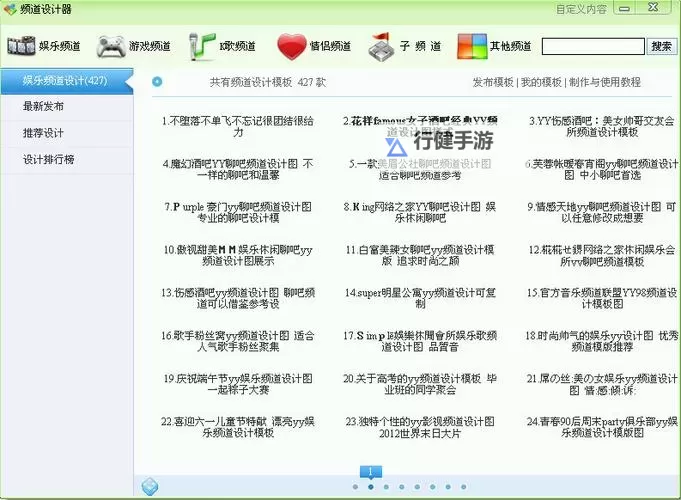This screenshot has width=681, height=500.
Task: Go to the sixth page dot
Action: [x=433, y=487]
